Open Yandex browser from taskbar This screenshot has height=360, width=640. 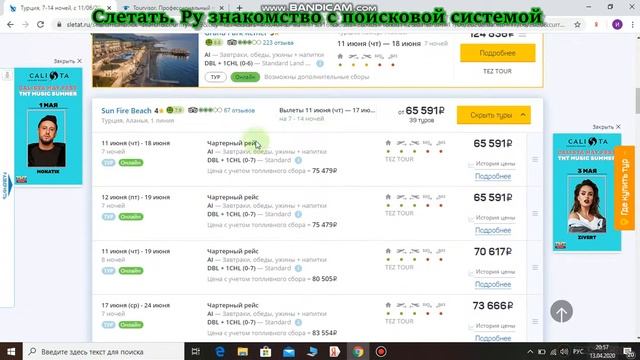[x=335, y=351]
